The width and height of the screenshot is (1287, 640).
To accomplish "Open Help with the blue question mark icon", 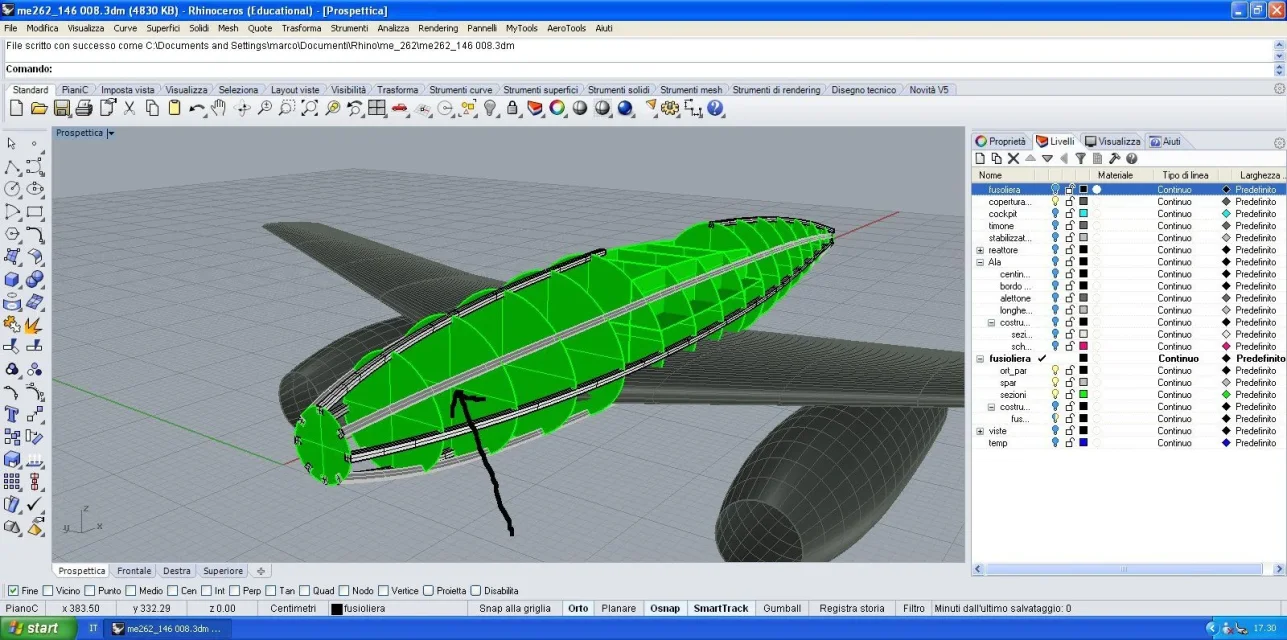I will pos(715,108).
